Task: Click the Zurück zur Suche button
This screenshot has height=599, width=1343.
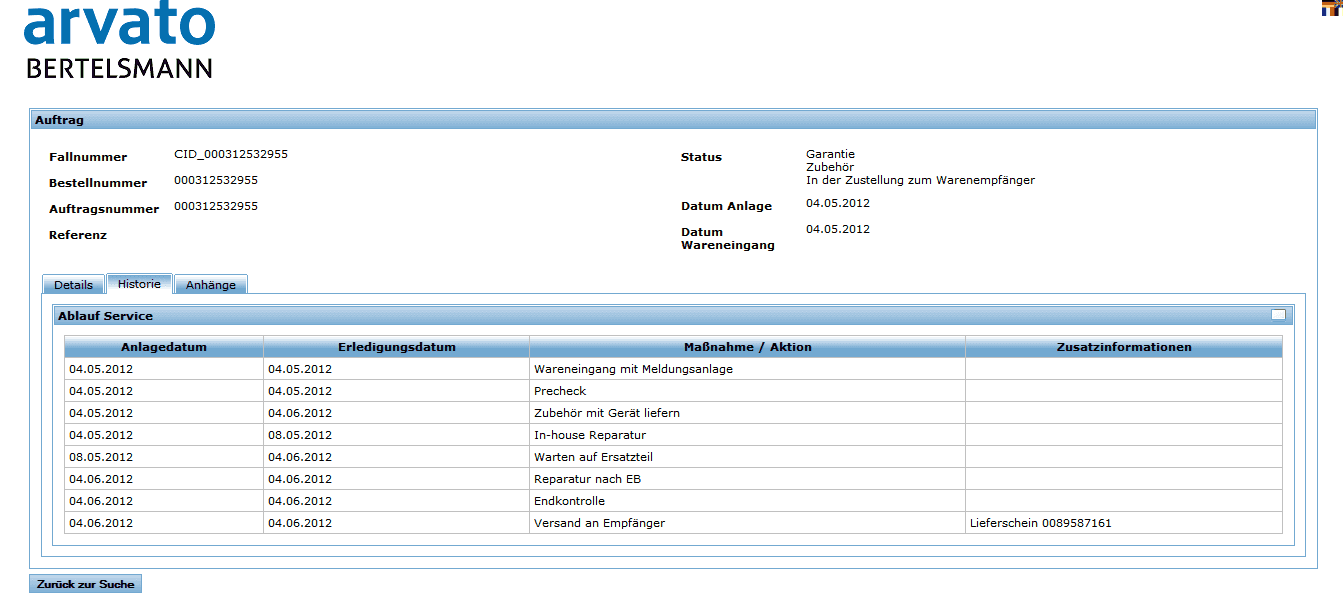Action: pyautogui.click(x=85, y=583)
